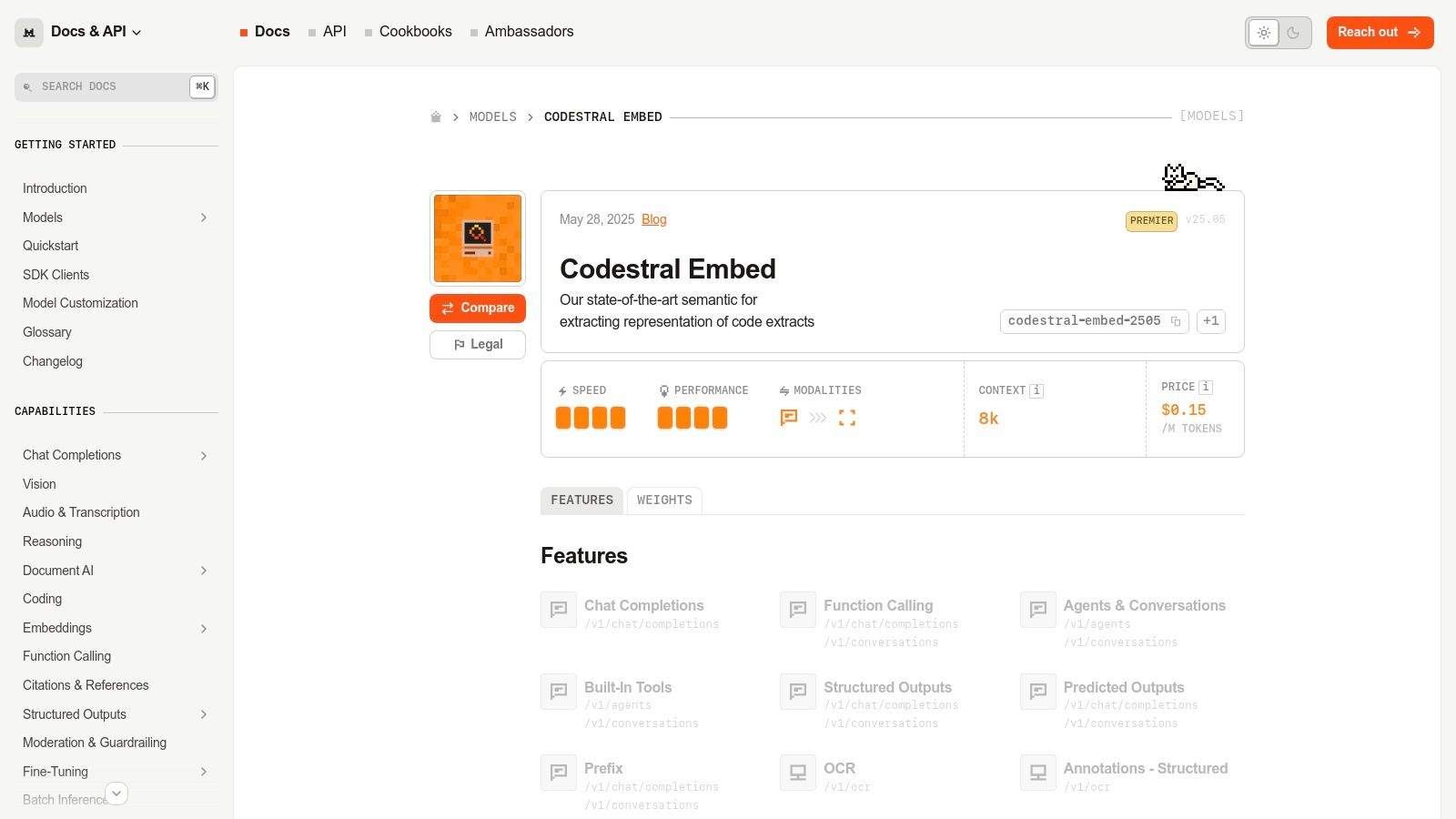Open Reasoning in the sidebar
This screenshot has width=1456, height=819.
(53, 541)
